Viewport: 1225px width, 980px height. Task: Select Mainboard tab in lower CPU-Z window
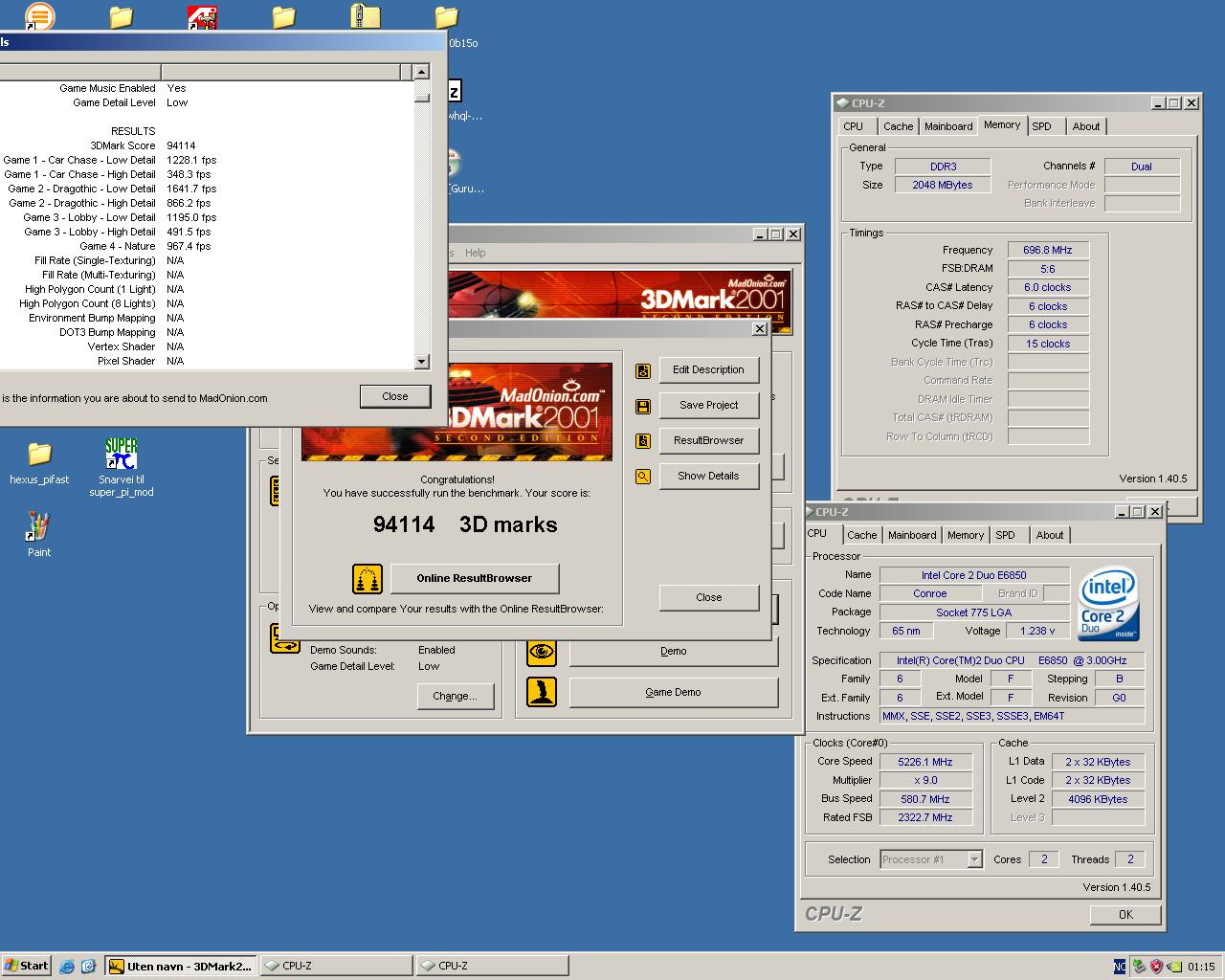tap(912, 535)
